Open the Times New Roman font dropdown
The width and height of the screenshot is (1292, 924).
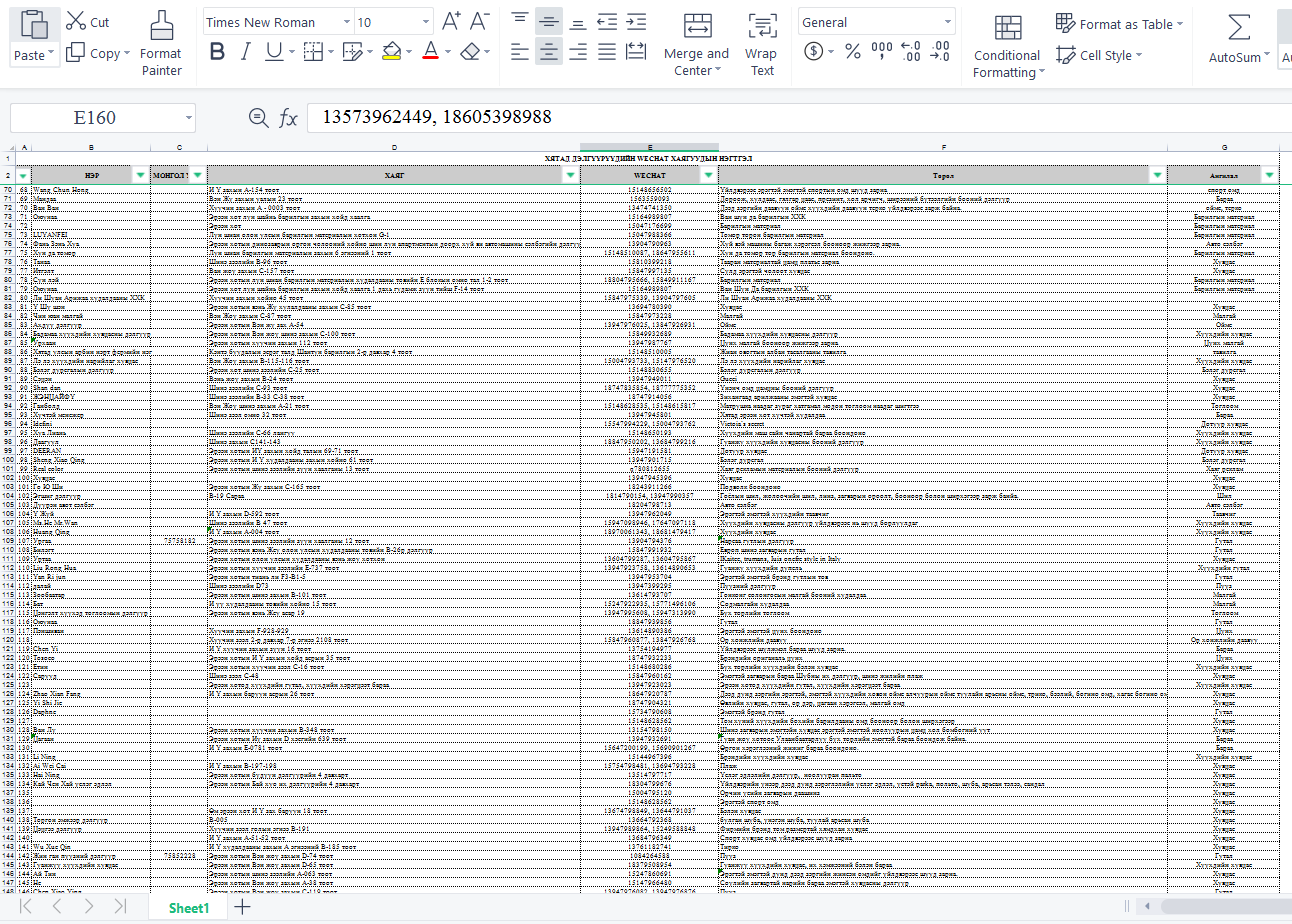pyautogui.click(x=346, y=22)
